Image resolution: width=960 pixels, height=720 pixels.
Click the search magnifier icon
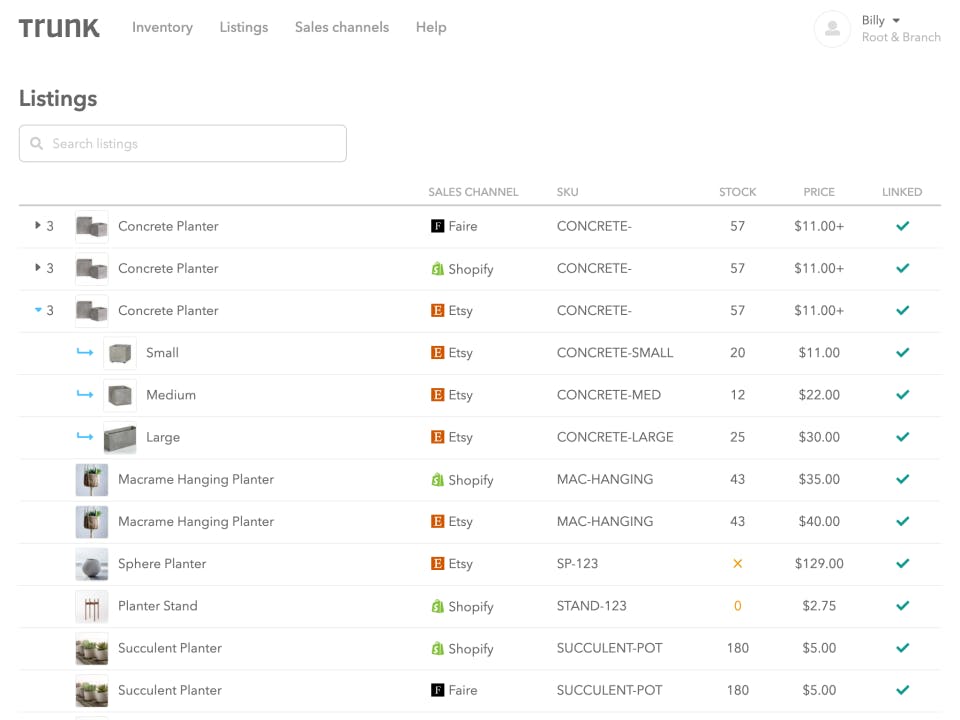coord(36,143)
